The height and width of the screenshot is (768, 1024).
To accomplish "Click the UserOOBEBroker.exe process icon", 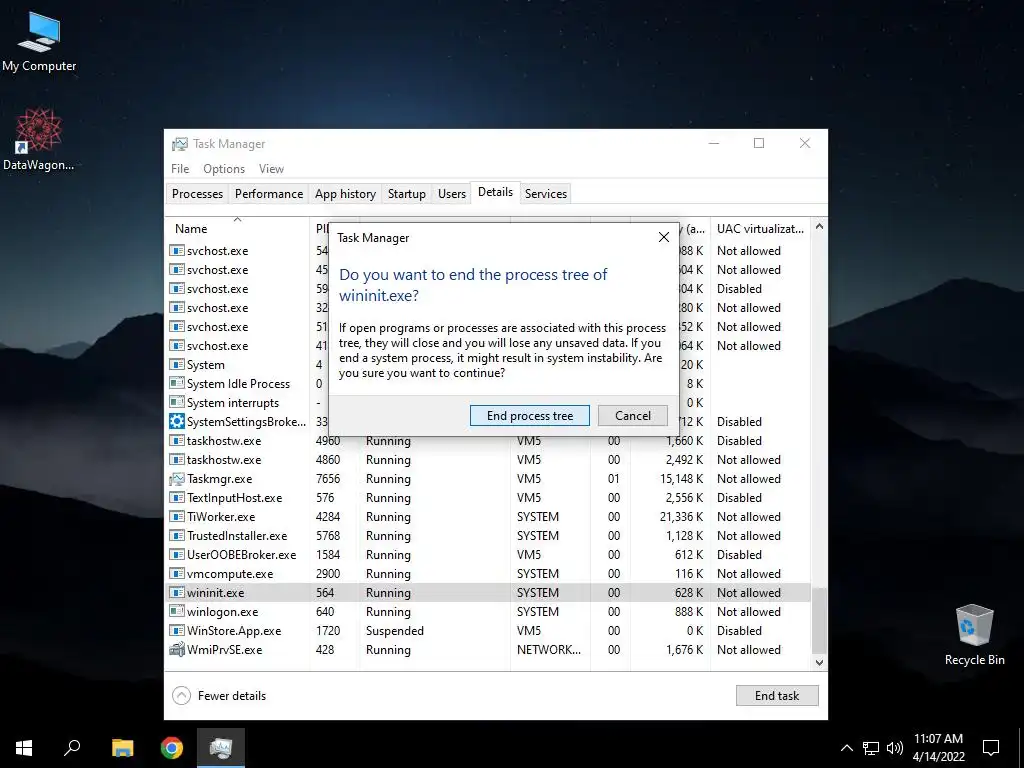I will pyautogui.click(x=176, y=554).
